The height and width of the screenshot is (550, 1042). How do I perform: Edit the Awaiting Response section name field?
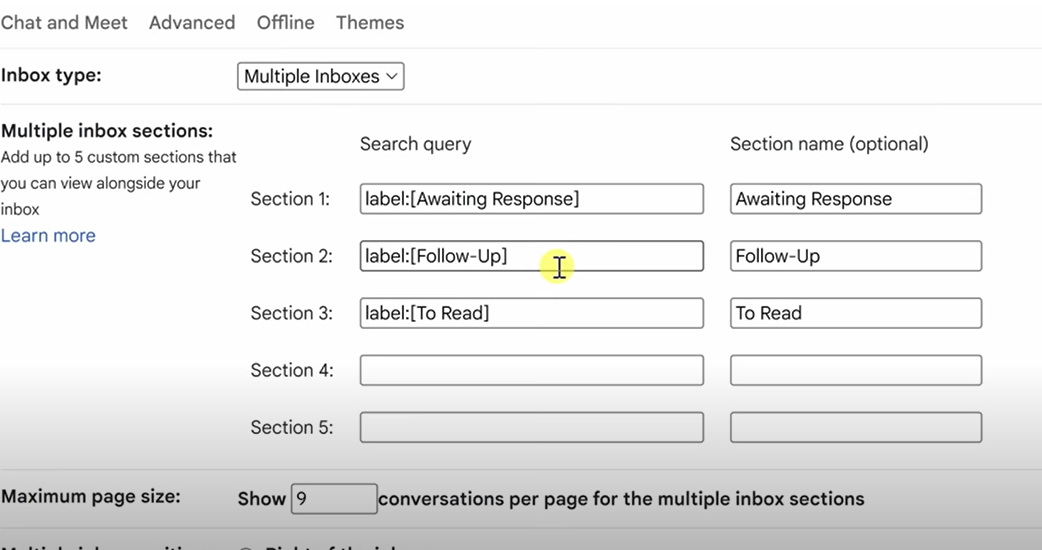(855, 199)
